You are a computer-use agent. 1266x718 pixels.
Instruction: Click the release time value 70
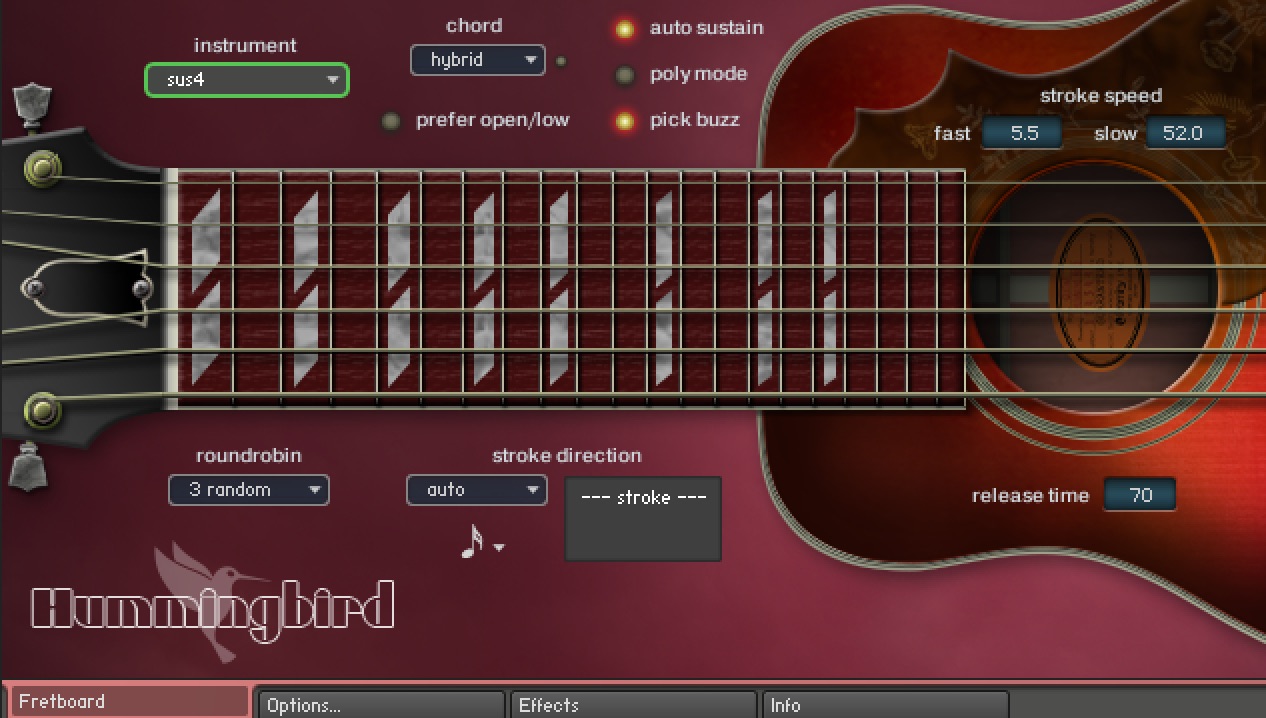click(1140, 495)
